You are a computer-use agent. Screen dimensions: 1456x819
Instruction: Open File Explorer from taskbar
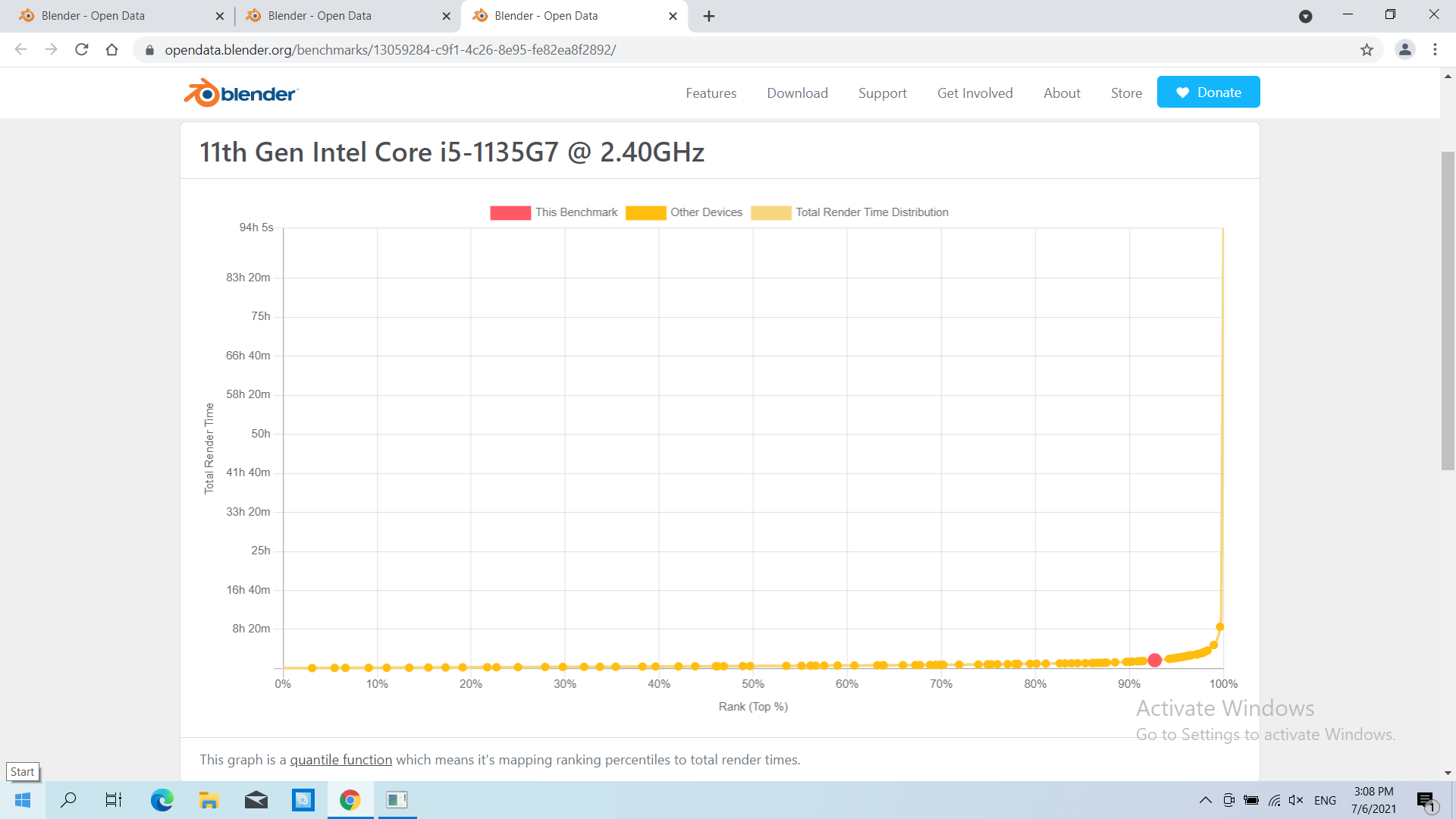coord(209,800)
